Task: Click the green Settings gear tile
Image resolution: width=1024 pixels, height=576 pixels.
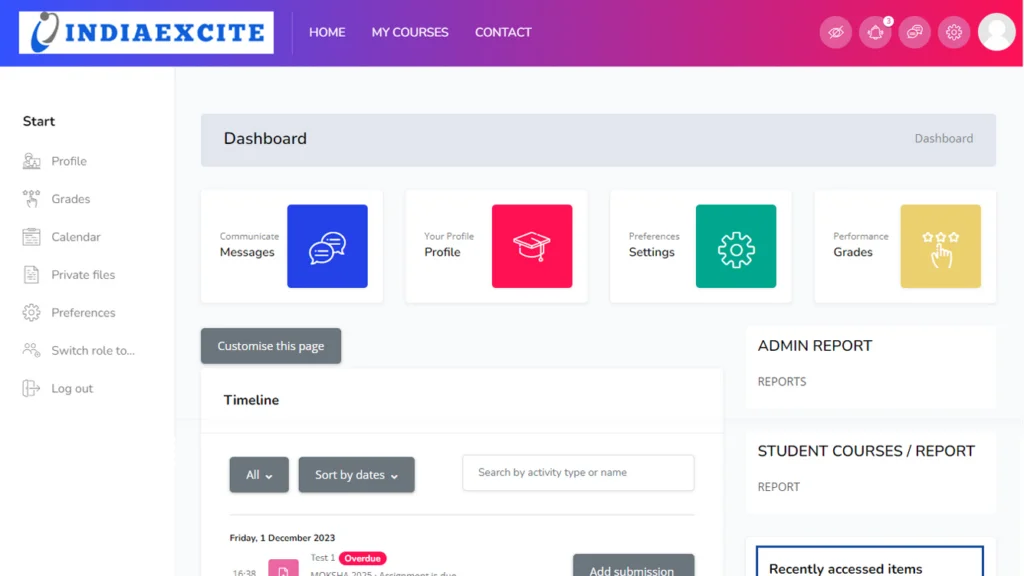Action: [x=735, y=246]
